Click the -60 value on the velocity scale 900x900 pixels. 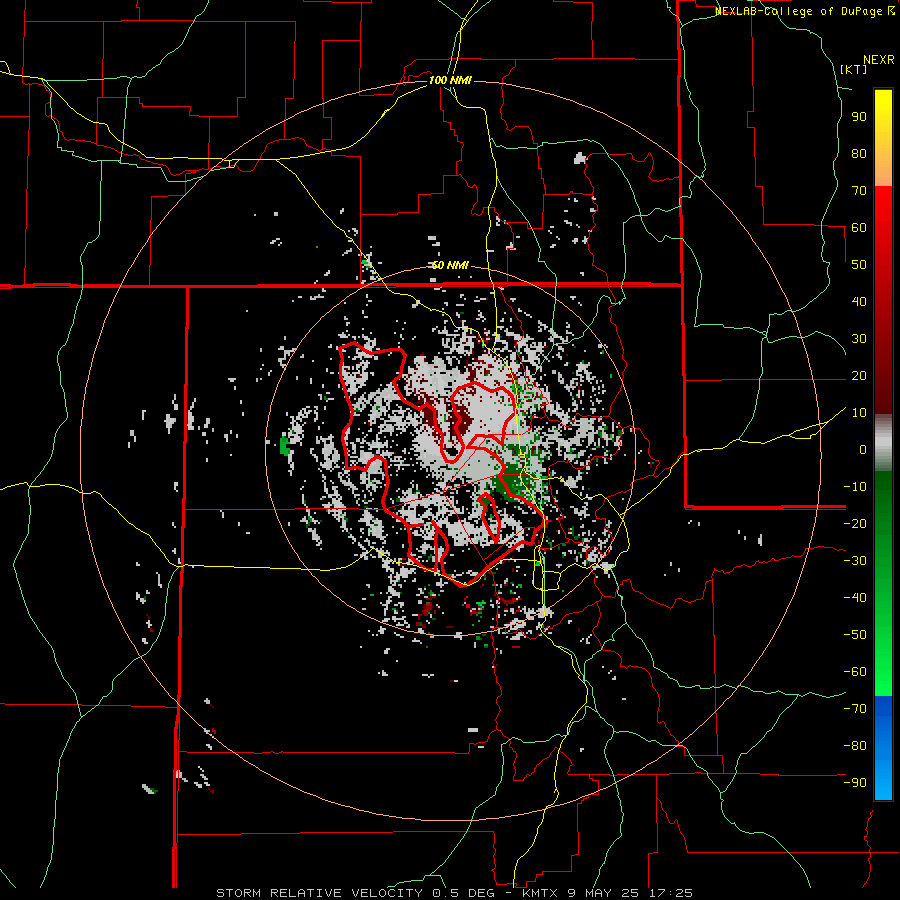coord(855,672)
